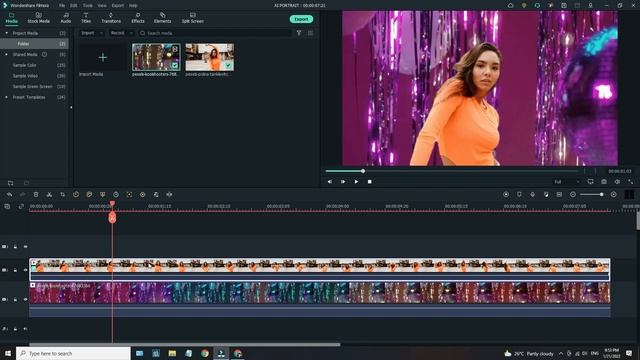Switch to the Titles tab
Viewport: 640px width, 360px height.
coord(86,18)
